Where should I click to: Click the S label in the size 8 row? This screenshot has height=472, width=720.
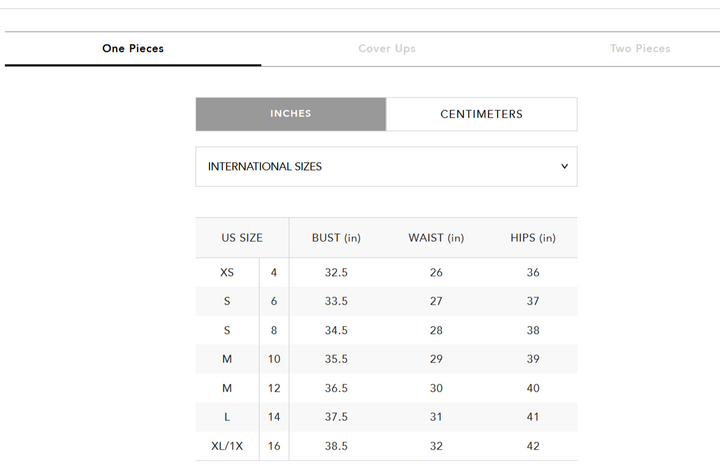227,331
